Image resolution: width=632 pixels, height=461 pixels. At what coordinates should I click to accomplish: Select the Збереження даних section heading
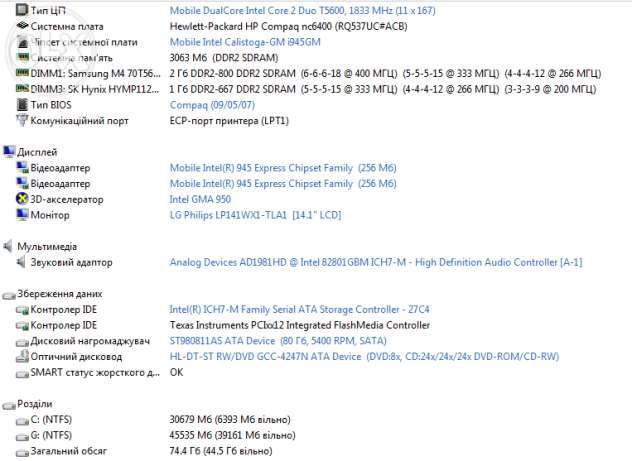point(60,294)
